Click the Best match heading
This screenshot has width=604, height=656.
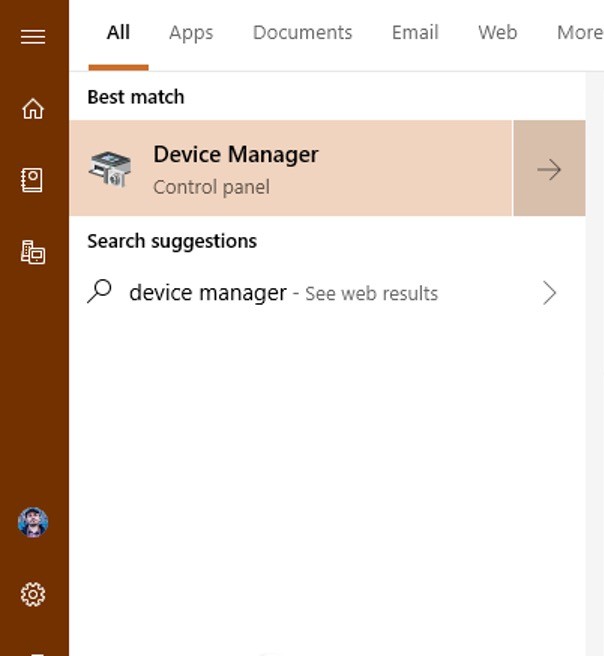click(136, 97)
